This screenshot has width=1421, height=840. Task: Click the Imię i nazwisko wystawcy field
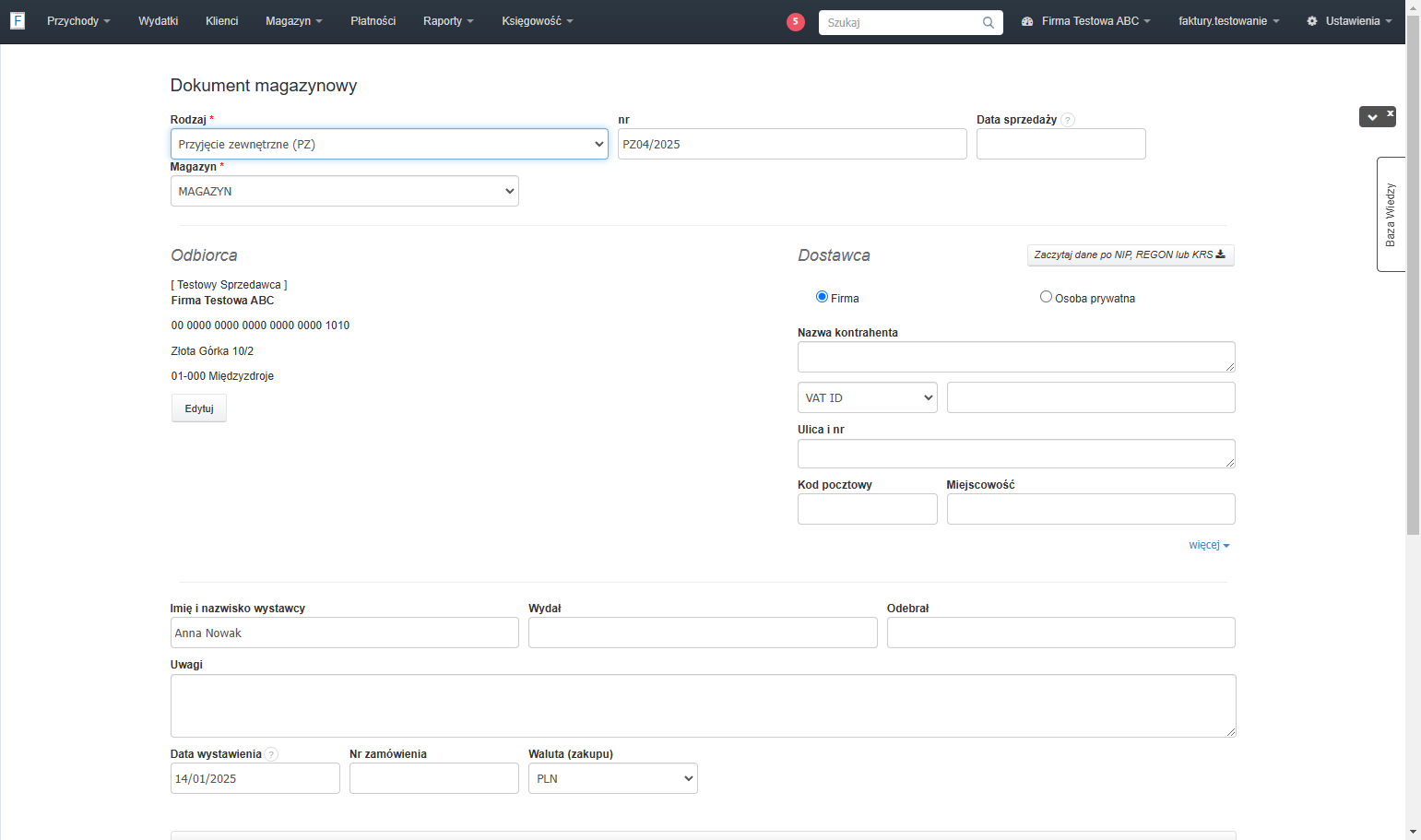(345, 633)
